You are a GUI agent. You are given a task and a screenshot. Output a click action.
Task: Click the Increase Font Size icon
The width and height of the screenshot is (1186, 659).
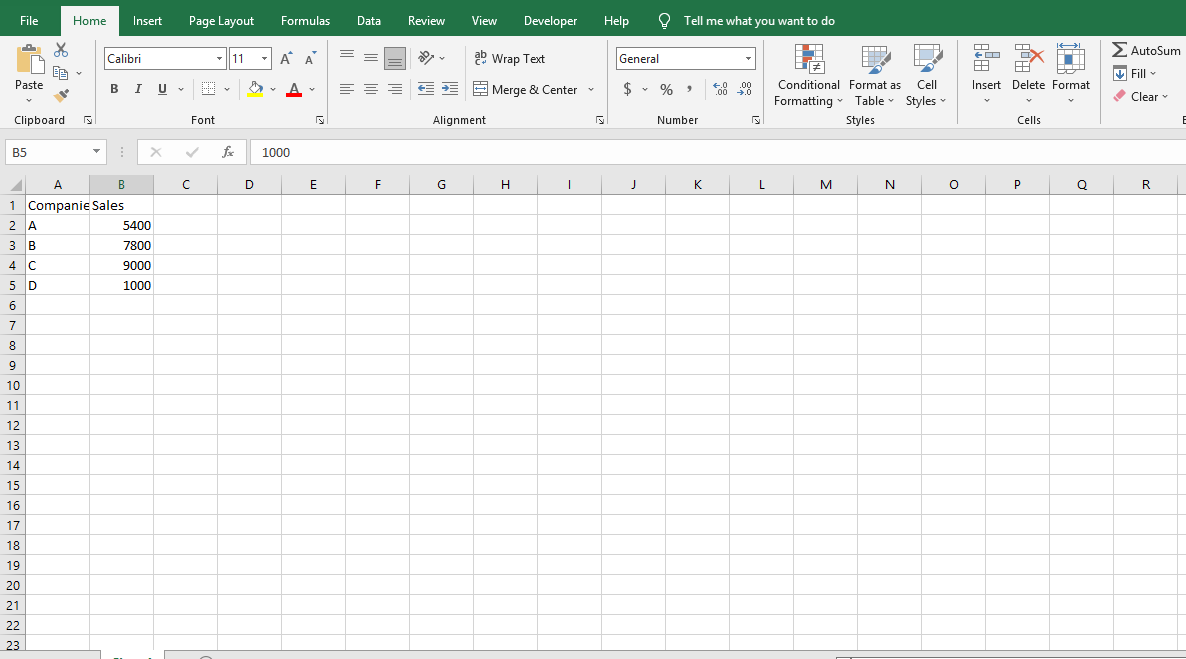point(286,59)
